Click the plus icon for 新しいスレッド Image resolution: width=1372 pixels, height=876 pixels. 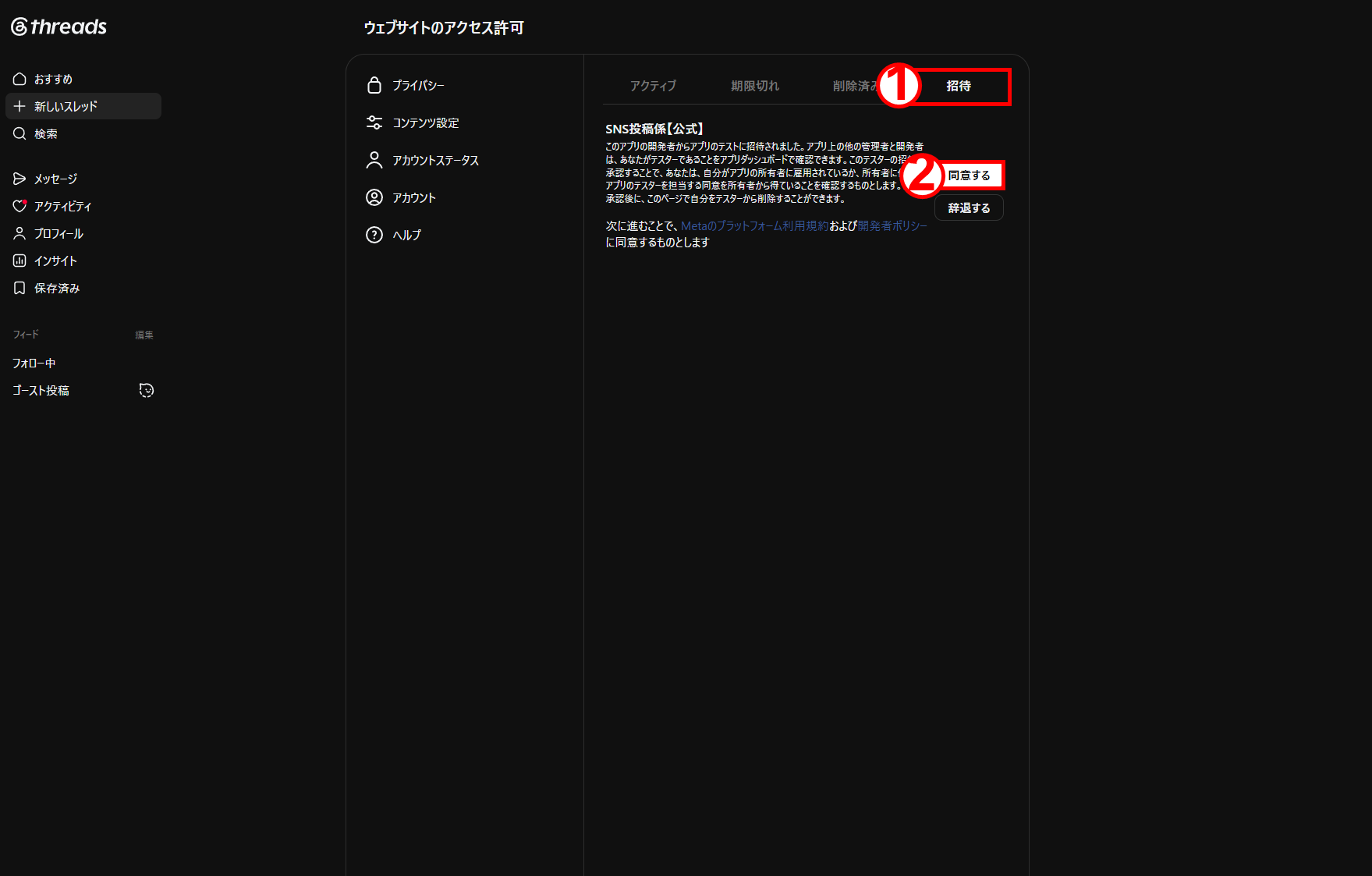(x=19, y=106)
